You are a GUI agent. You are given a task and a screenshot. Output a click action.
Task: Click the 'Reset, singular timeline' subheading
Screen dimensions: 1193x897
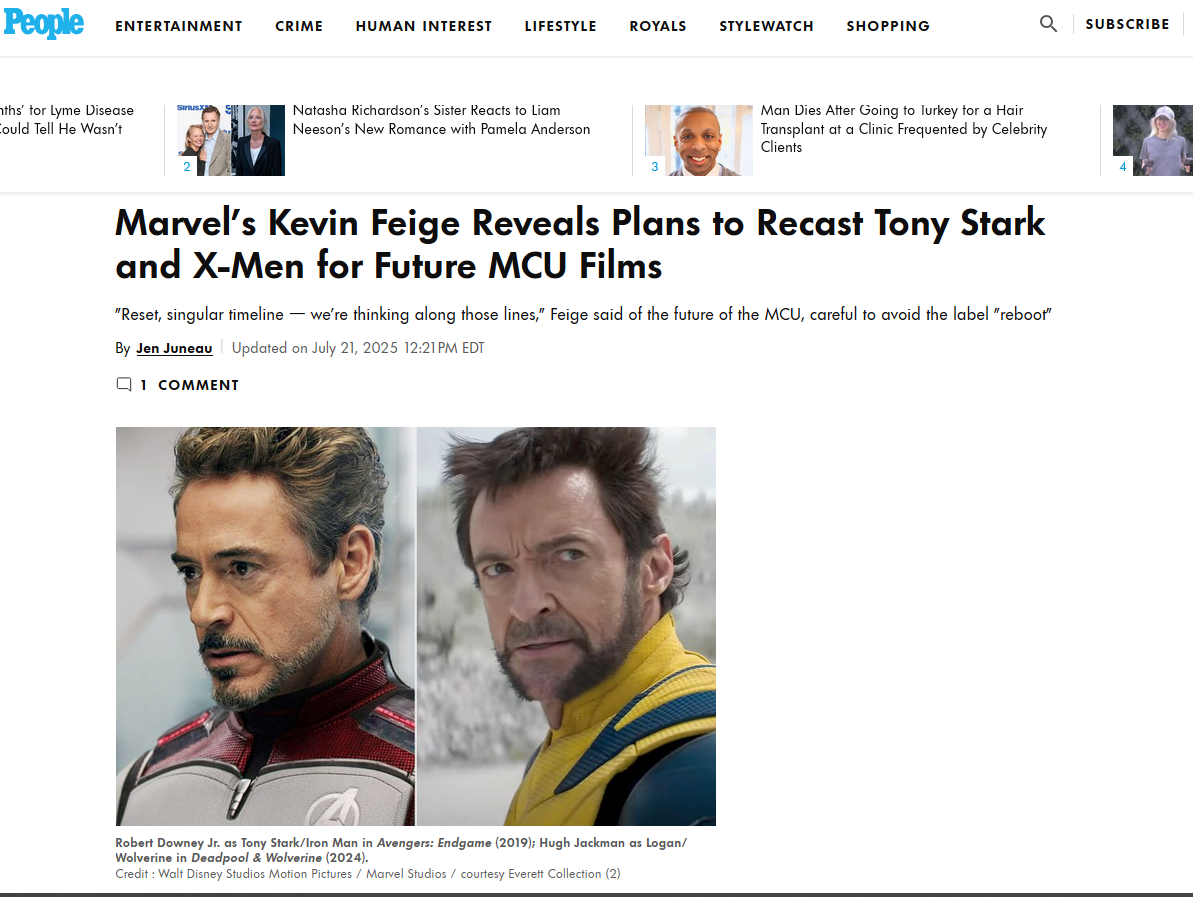tap(584, 314)
